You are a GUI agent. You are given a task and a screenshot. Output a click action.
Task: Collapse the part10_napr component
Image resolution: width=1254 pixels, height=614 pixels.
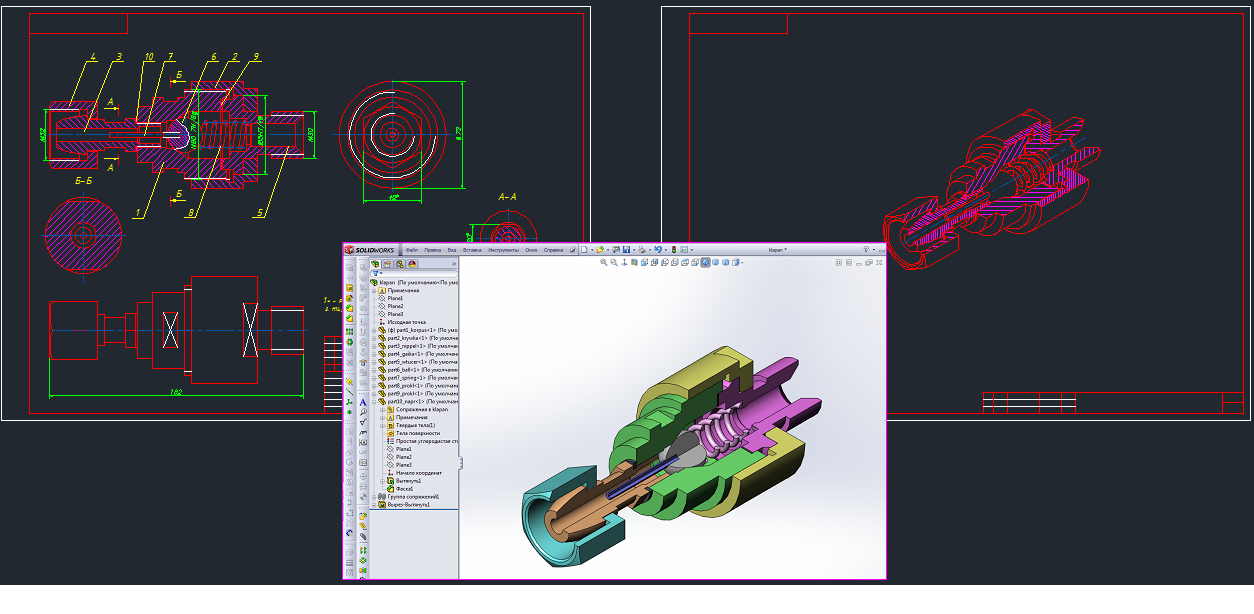click(374, 402)
